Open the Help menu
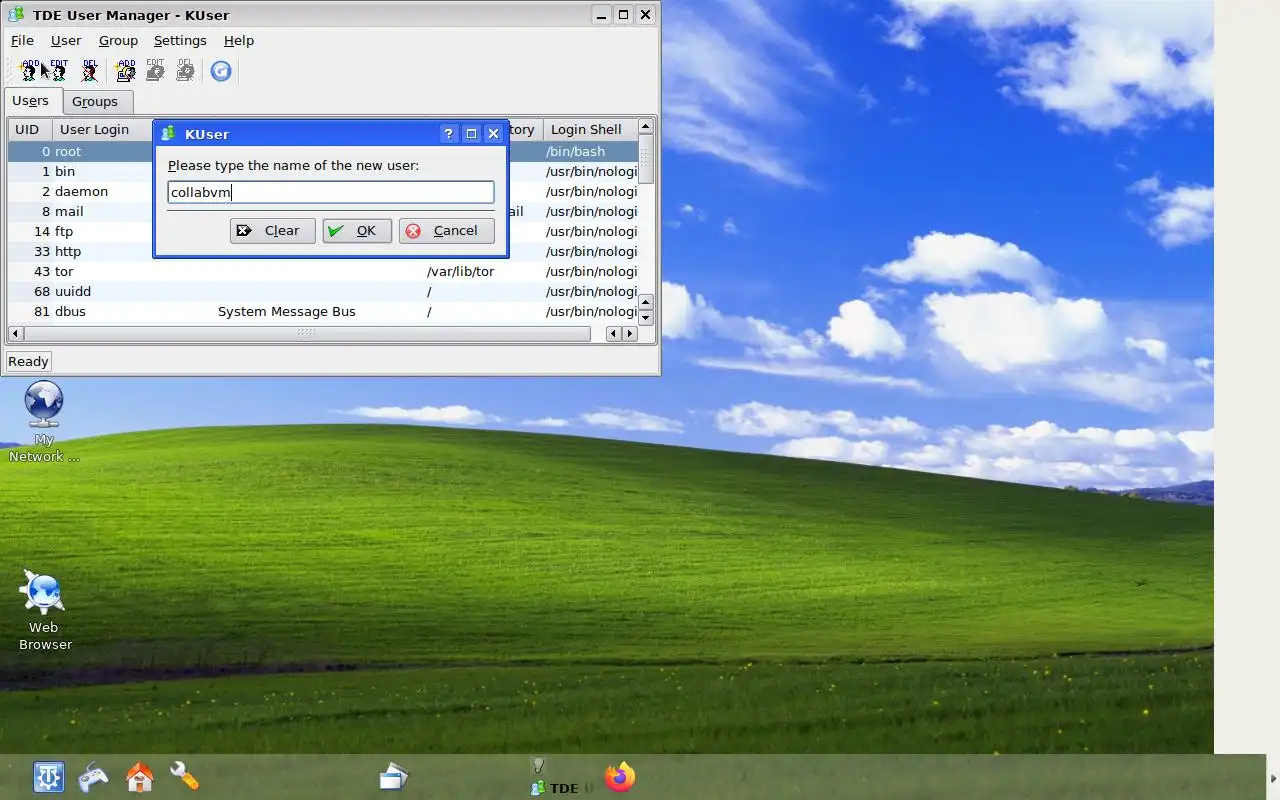 (239, 40)
